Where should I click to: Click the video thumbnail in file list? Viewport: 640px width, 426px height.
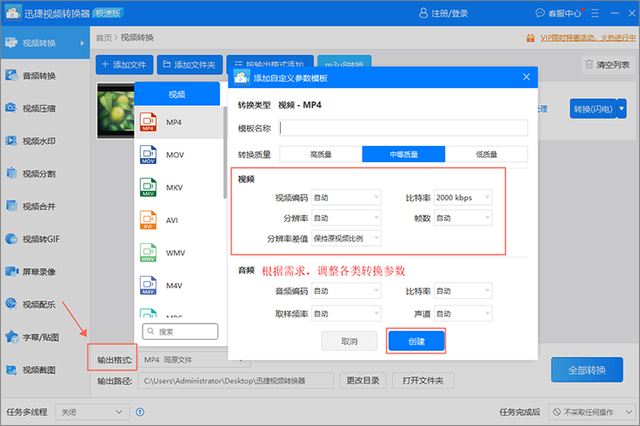[x=116, y=111]
